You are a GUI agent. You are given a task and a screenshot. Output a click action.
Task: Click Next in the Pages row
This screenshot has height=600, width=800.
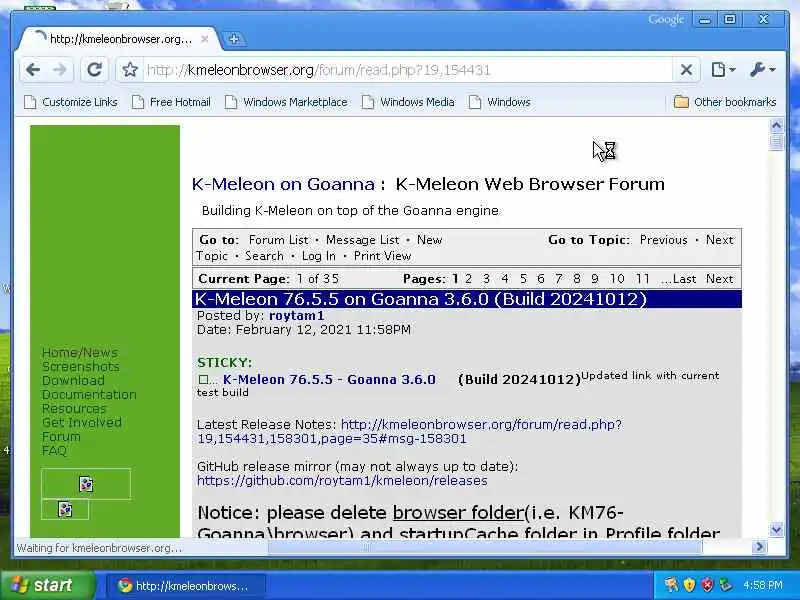pos(719,279)
